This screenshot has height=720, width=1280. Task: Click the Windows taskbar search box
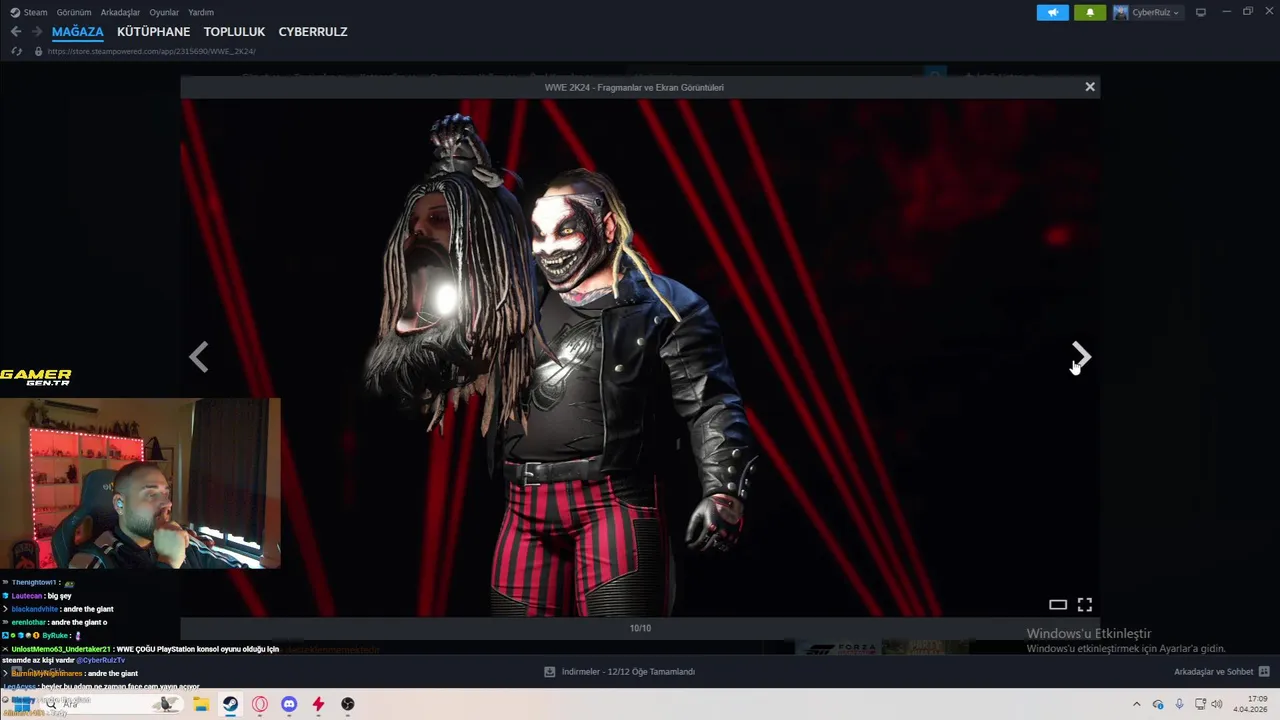tap(110, 704)
